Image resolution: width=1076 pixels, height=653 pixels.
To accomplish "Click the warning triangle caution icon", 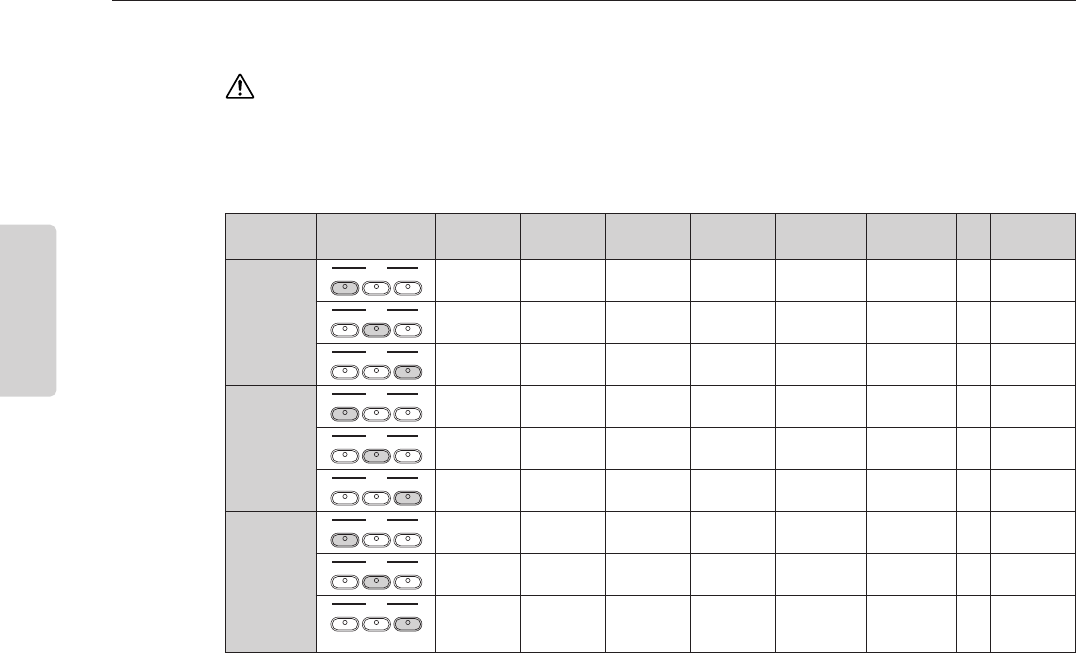I will 240,86.
